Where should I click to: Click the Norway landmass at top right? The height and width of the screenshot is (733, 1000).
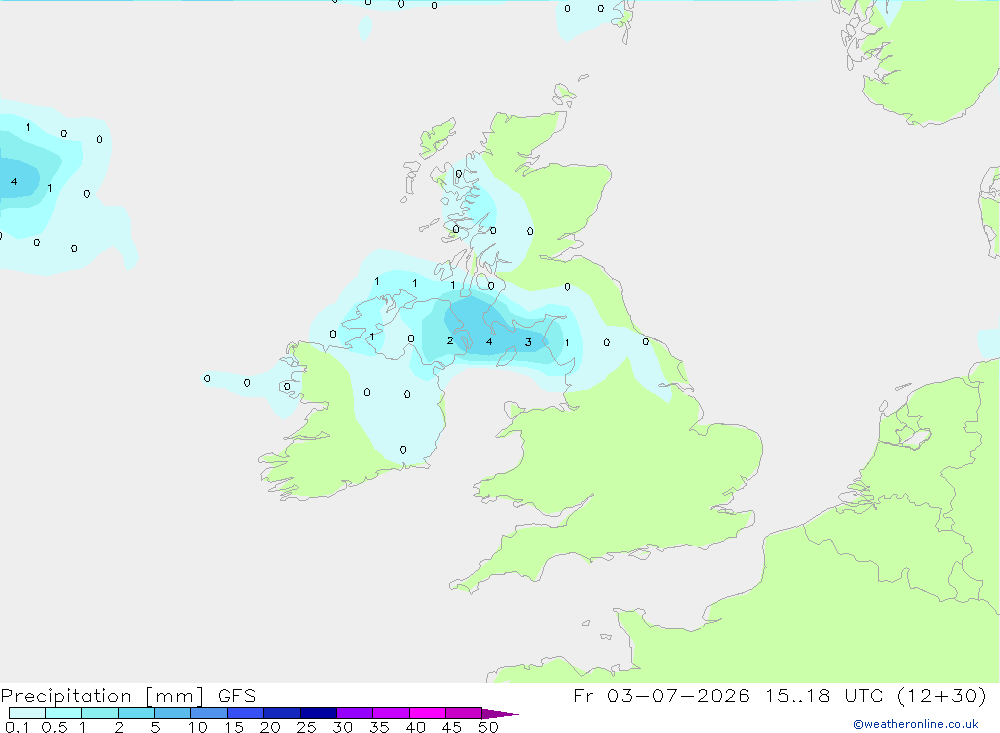(x=925, y=70)
